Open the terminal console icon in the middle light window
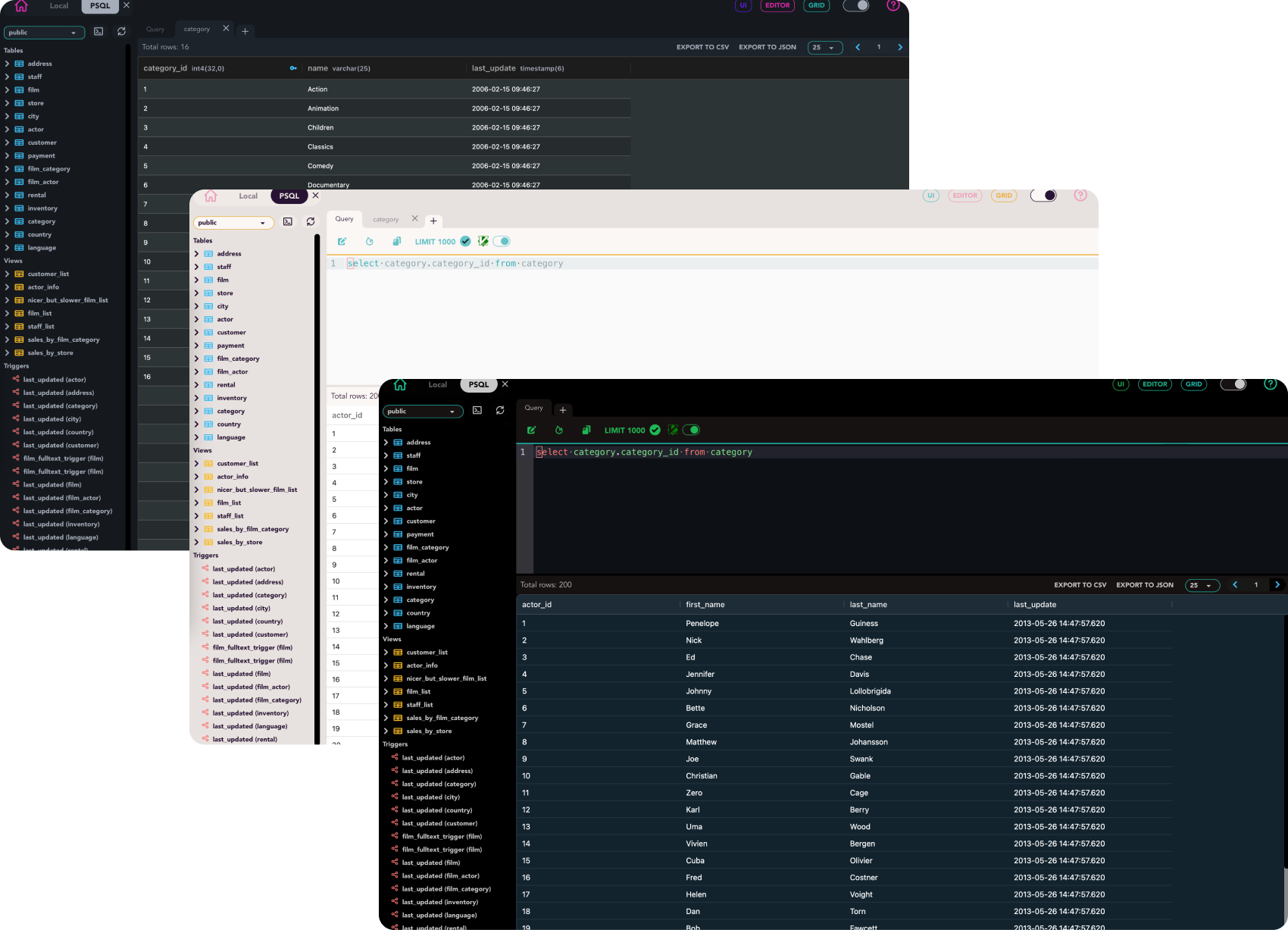The image size is (1288, 930). 288,221
